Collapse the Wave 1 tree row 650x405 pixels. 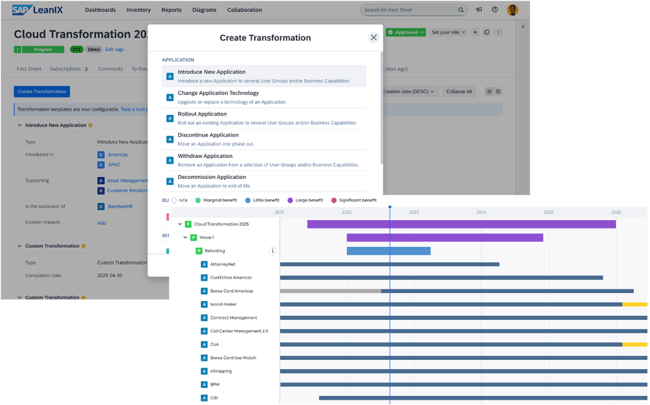pyautogui.click(x=185, y=238)
